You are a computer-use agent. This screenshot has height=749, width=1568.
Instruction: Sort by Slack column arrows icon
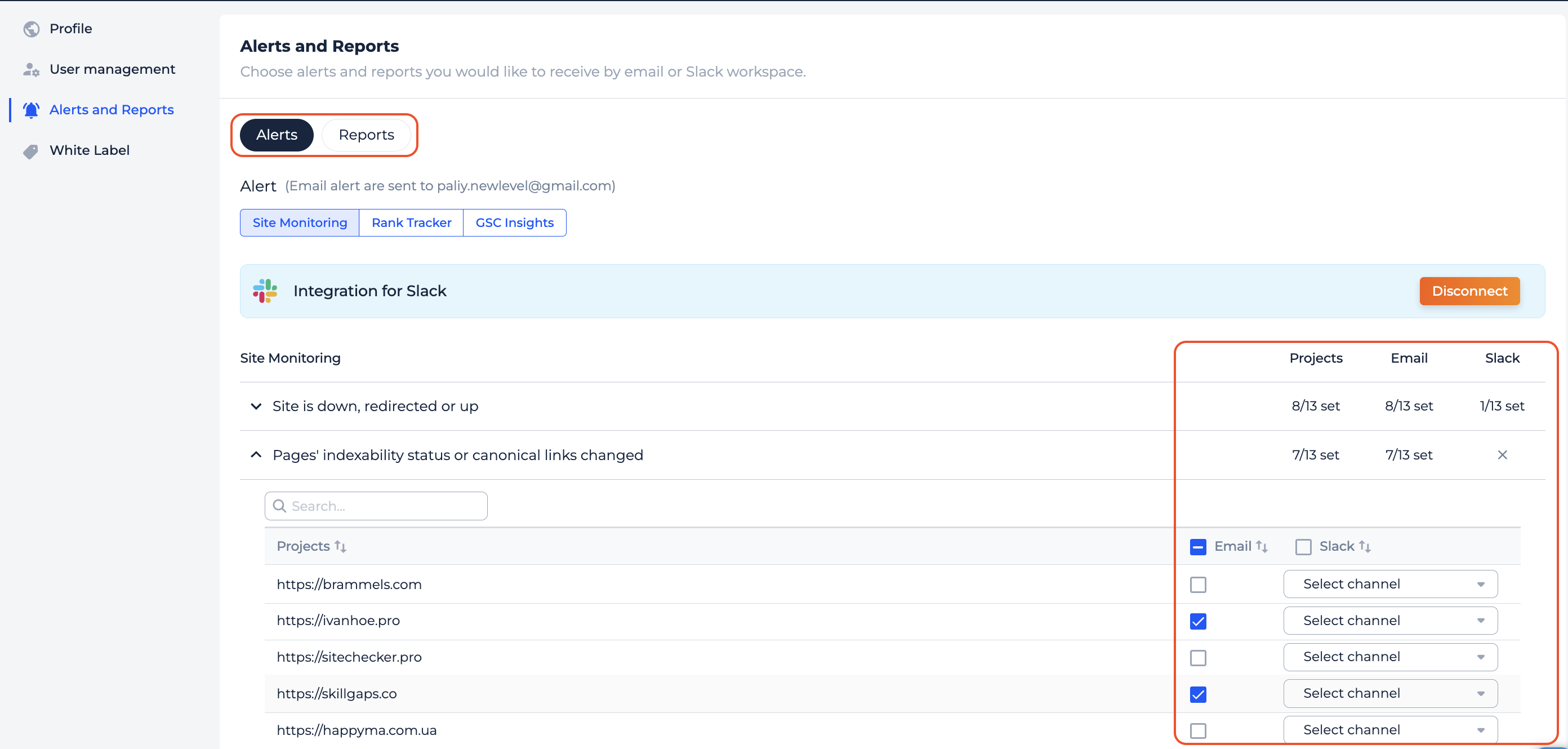pyautogui.click(x=1365, y=546)
